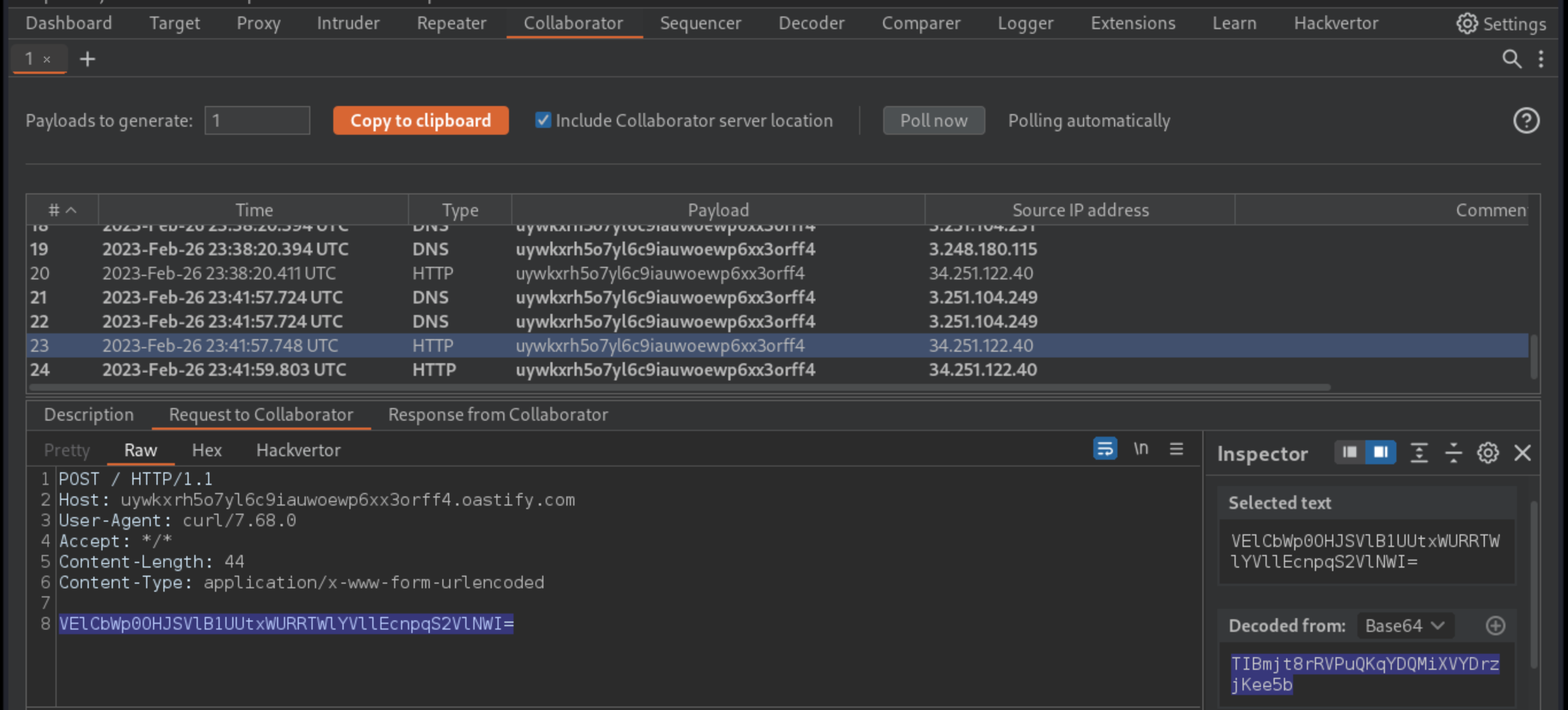1568x710 pixels.
Task: Open message editor hamburger options menu
Action: click(x=1176, y=449)
